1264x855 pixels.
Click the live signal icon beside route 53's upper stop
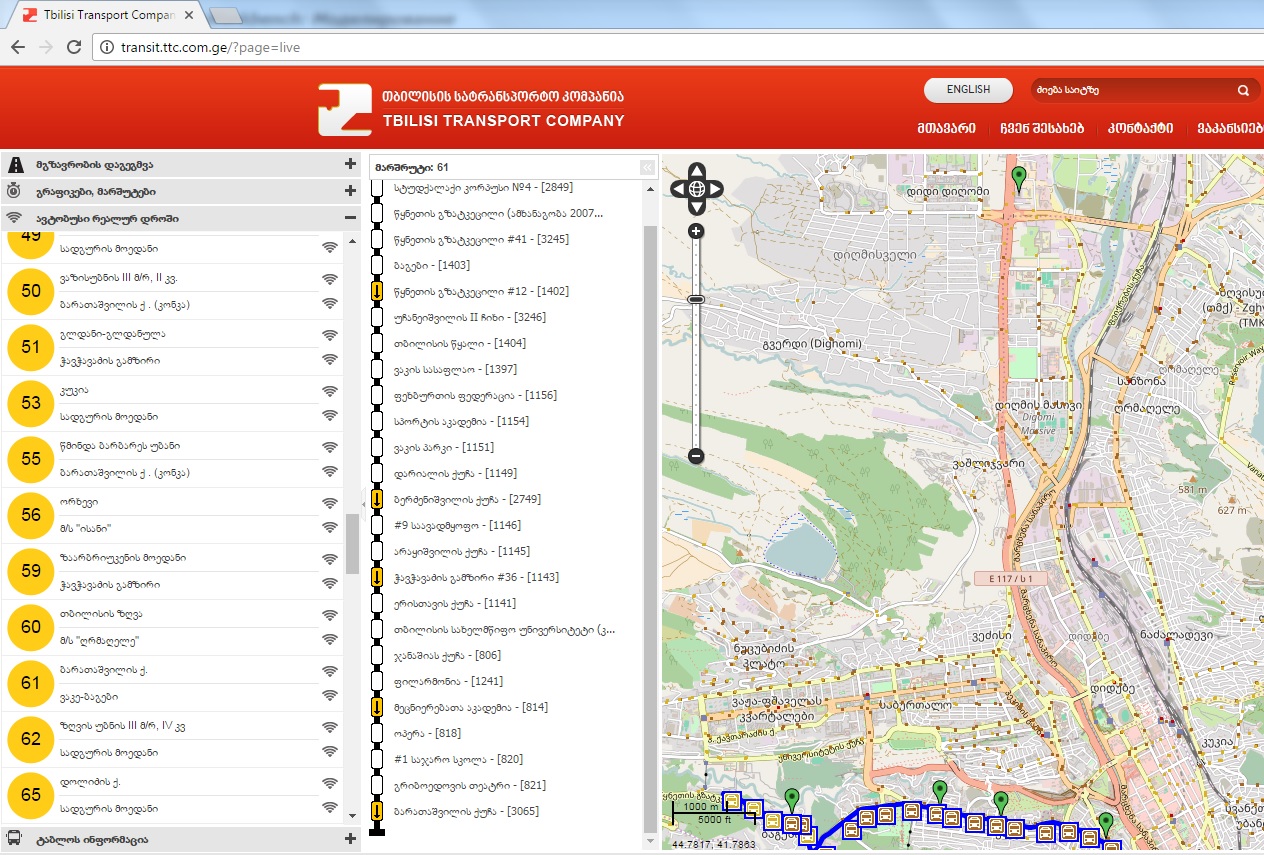pyautogui.click(x=329, y=393)
